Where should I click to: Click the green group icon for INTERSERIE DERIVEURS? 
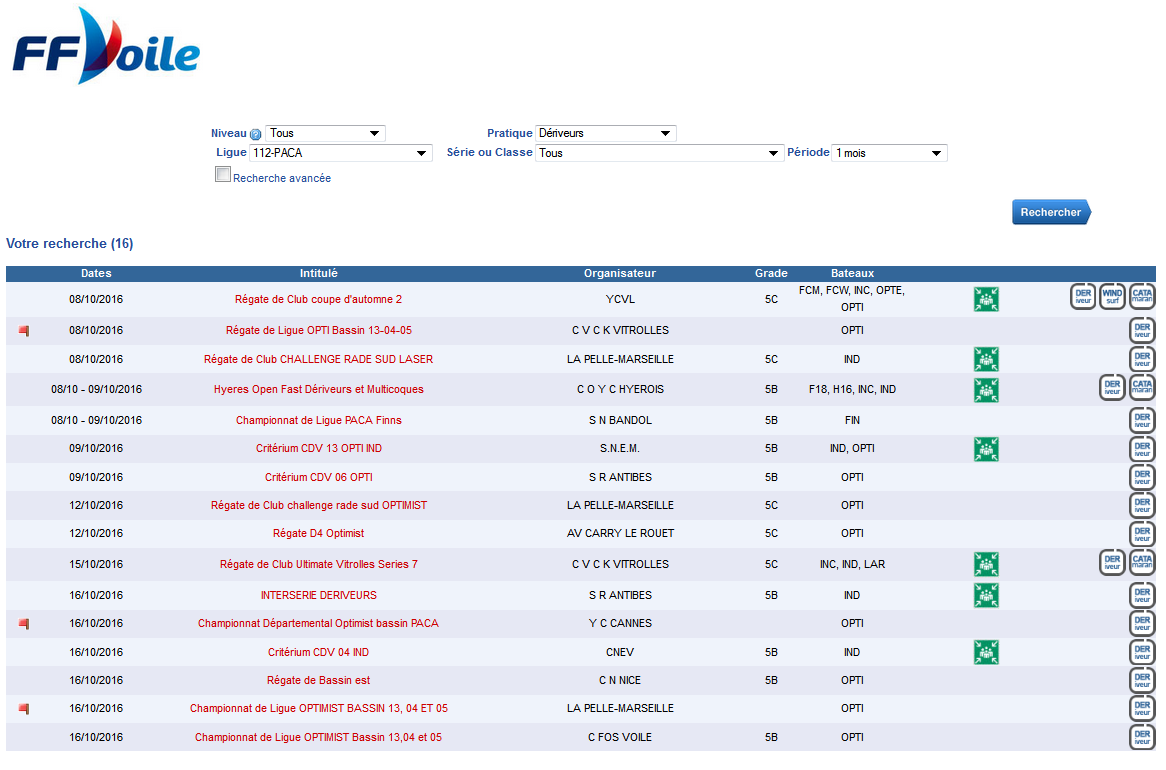pos(986,595)
